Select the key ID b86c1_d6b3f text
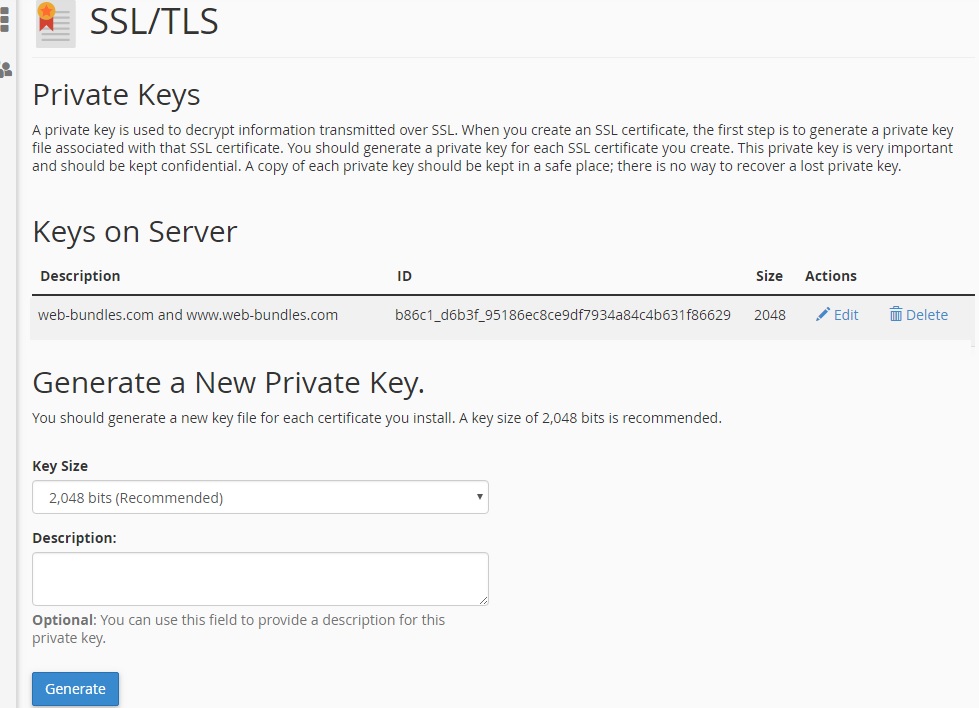Screen dimensions: 979x708 pos(563,315)
